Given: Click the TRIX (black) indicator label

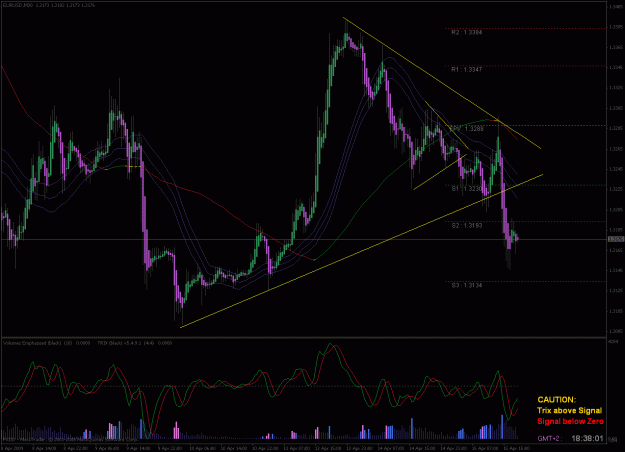Looking at the screenshot, I should [134, 343].
